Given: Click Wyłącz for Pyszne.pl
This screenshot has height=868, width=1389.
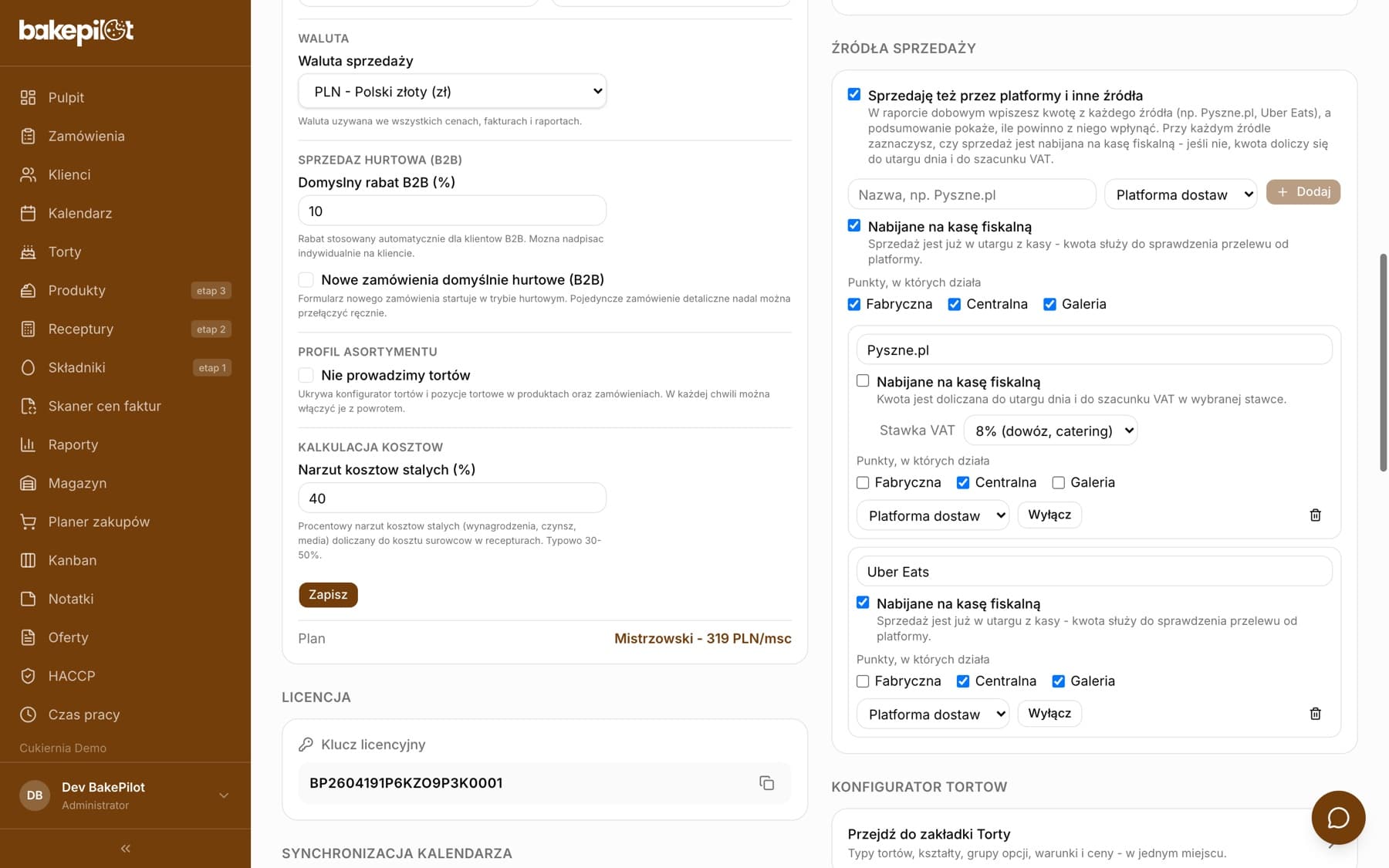Looking at the screenshot, I should click(1049, 515).
